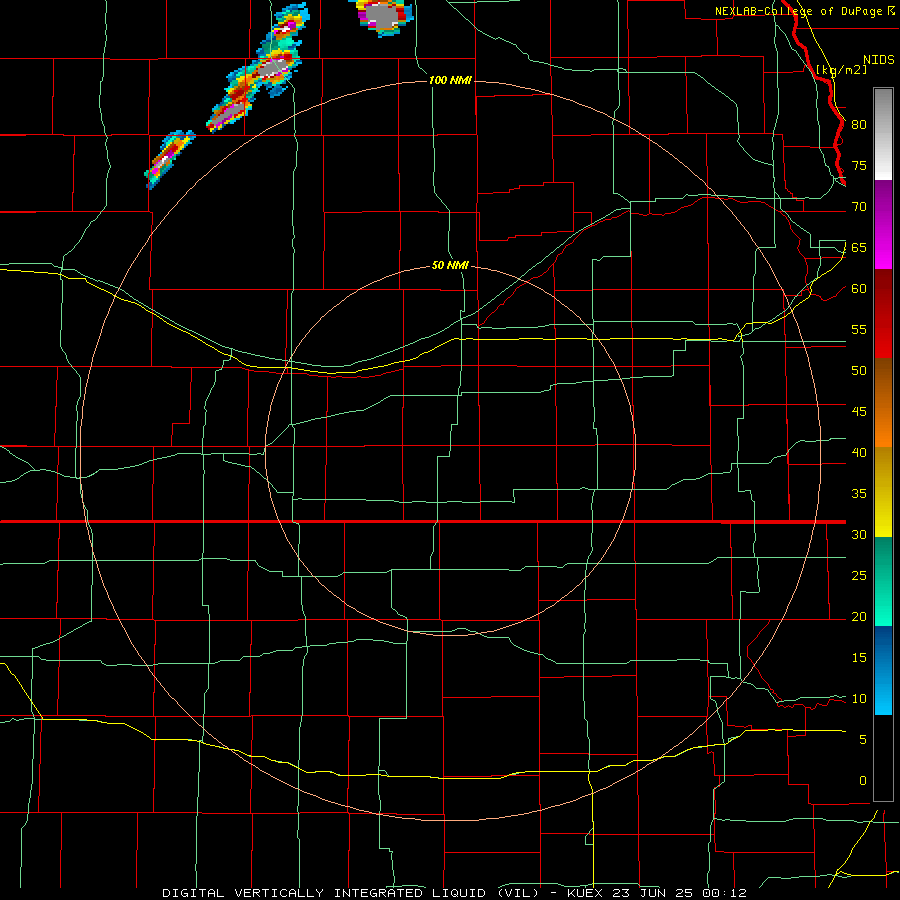Pick the purple-magenta segment of the color bar
900x900 pixels.
tap(883, 225)
